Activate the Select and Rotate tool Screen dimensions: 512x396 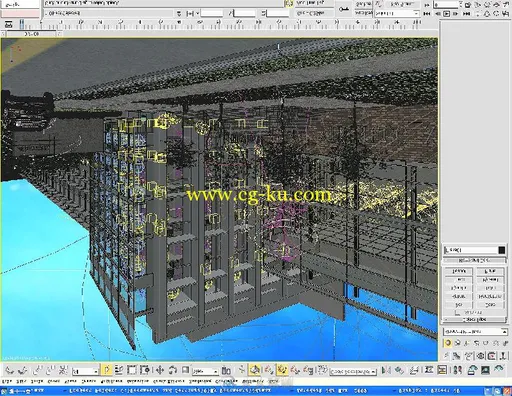(172, 370)
